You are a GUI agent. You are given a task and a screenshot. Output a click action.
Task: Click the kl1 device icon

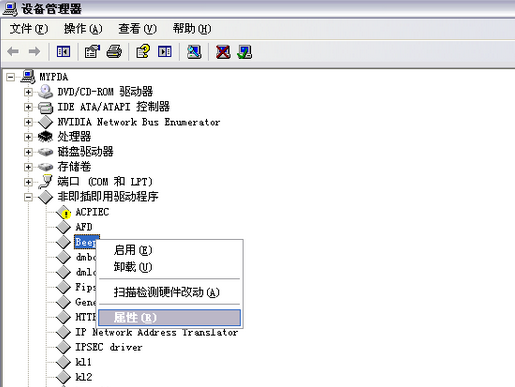[x=63, y=362]
